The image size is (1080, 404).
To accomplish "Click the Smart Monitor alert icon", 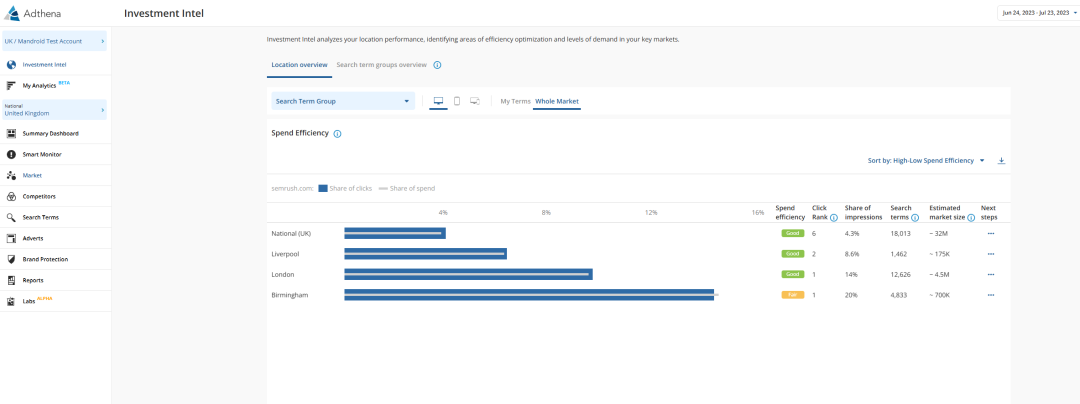I will [x=11, y=154].
